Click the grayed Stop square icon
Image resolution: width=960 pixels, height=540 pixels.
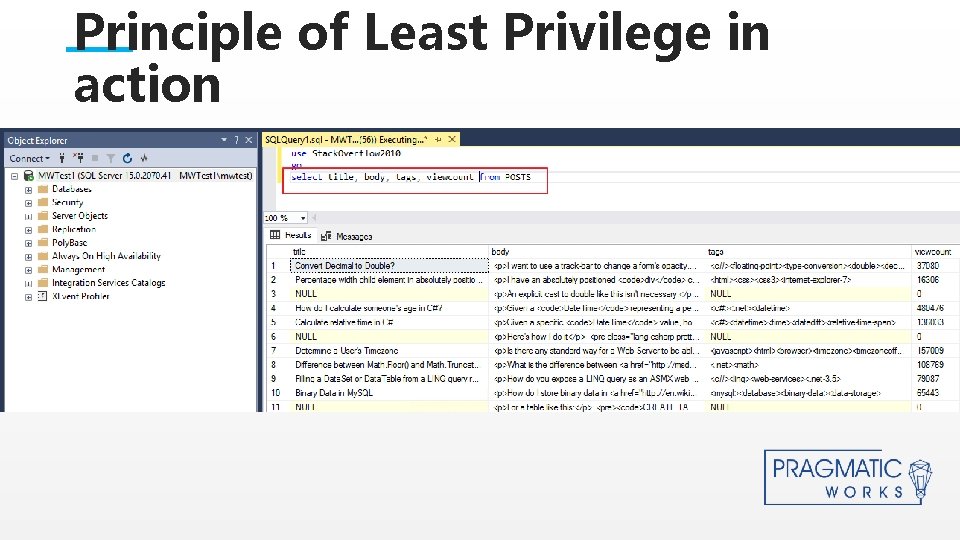95,158
